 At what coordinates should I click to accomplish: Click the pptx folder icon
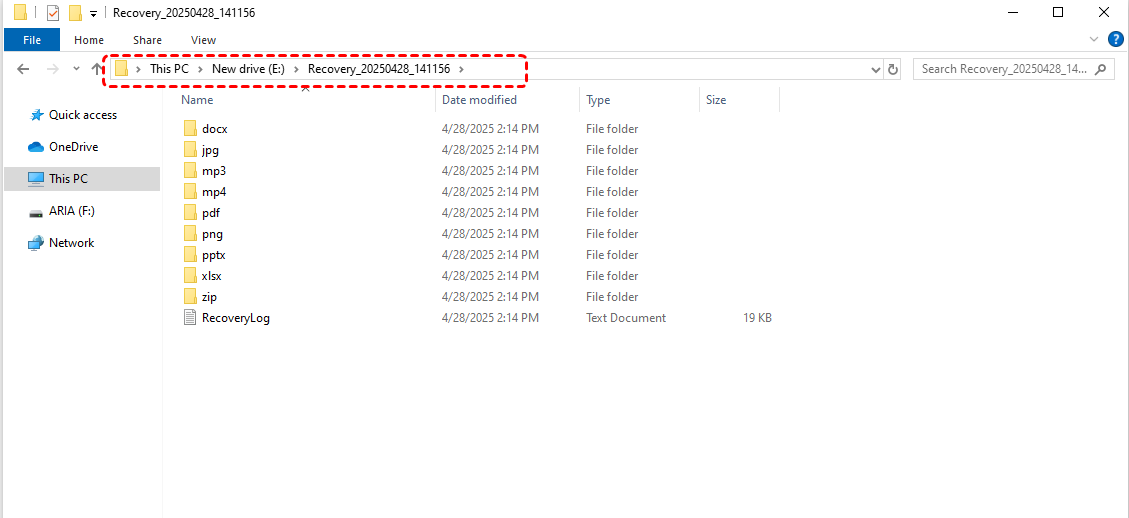click(190, 254)
